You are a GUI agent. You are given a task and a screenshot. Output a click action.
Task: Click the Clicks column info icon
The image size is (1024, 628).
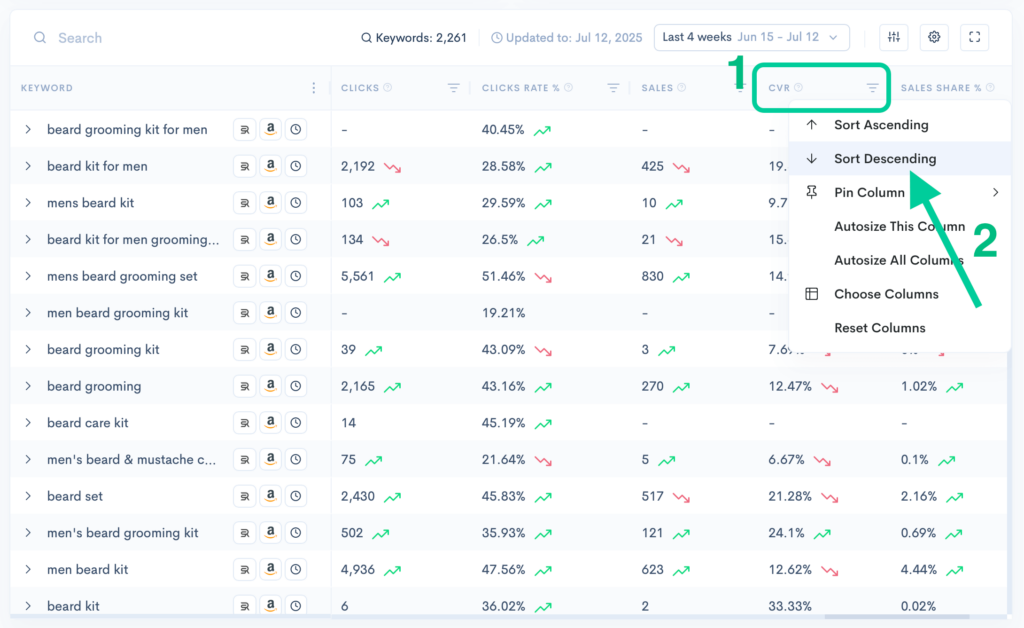click(388, 87)
